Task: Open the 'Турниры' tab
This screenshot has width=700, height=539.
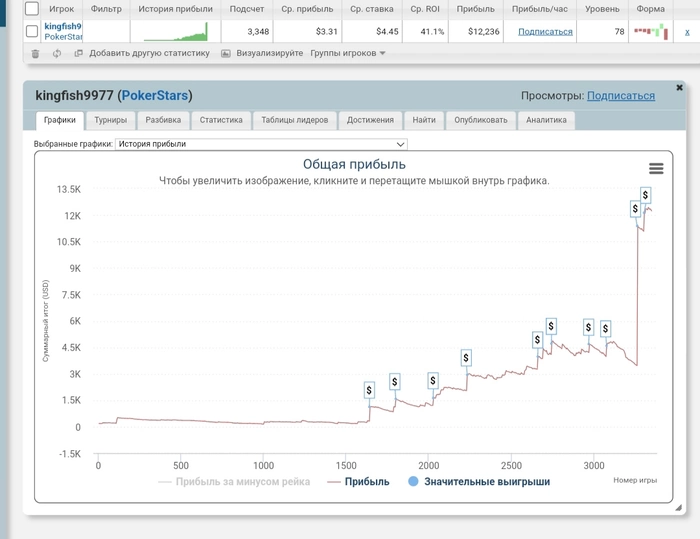Action: 111,120
